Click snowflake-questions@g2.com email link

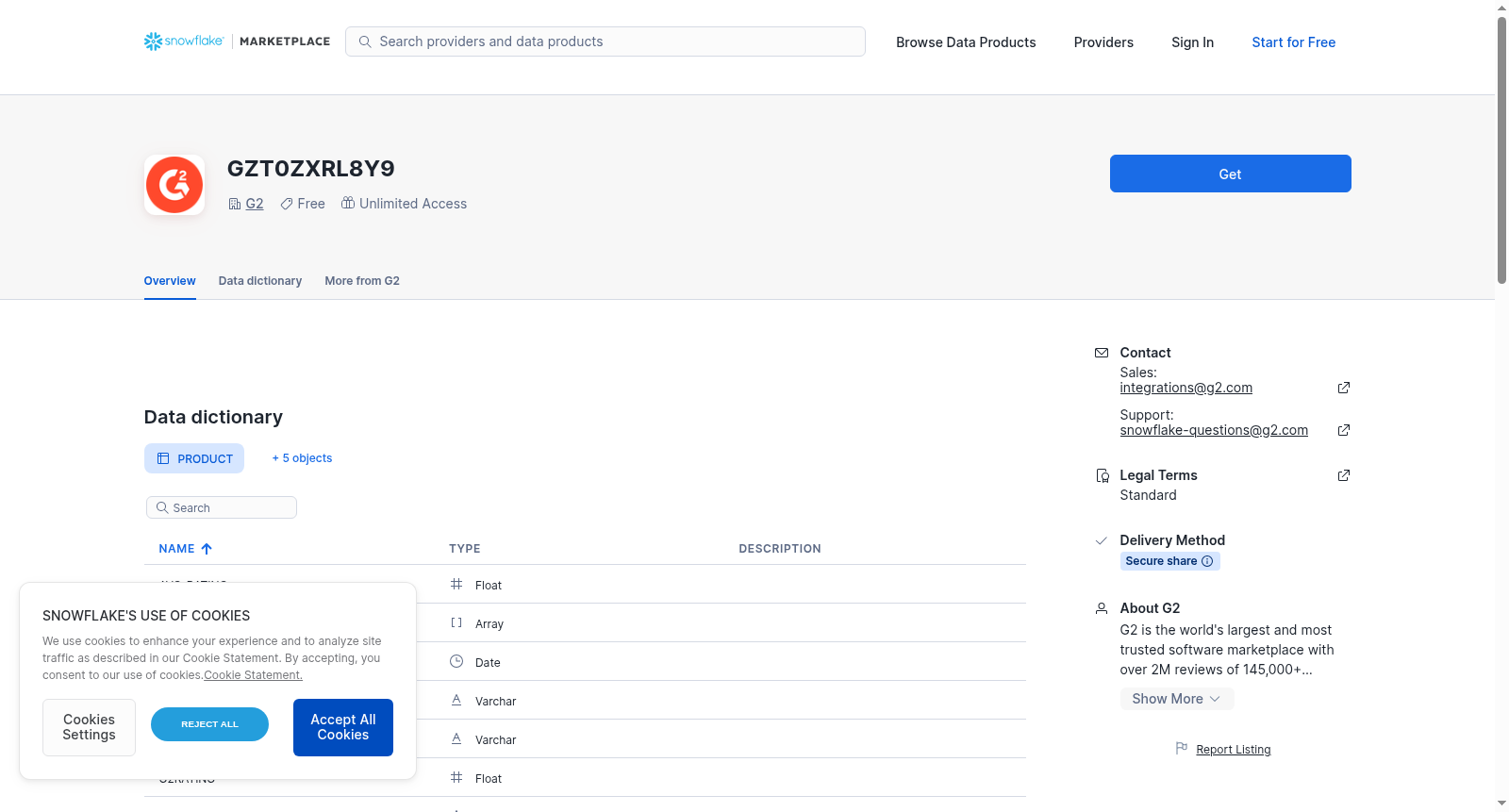(1214, 430)
